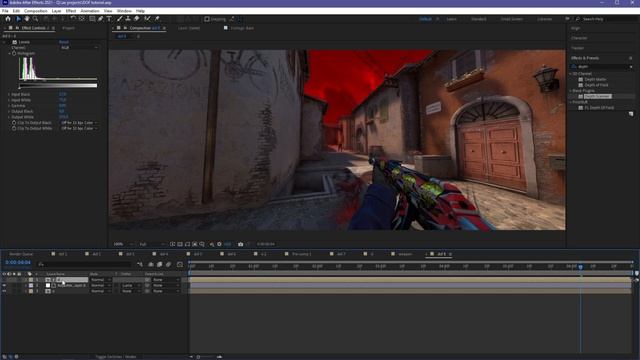The height and width of the screenshot is (360, 640).
Task: Open the viewer resolution Full dropdown
Action: pyautogui.click(x=151, y=244)
